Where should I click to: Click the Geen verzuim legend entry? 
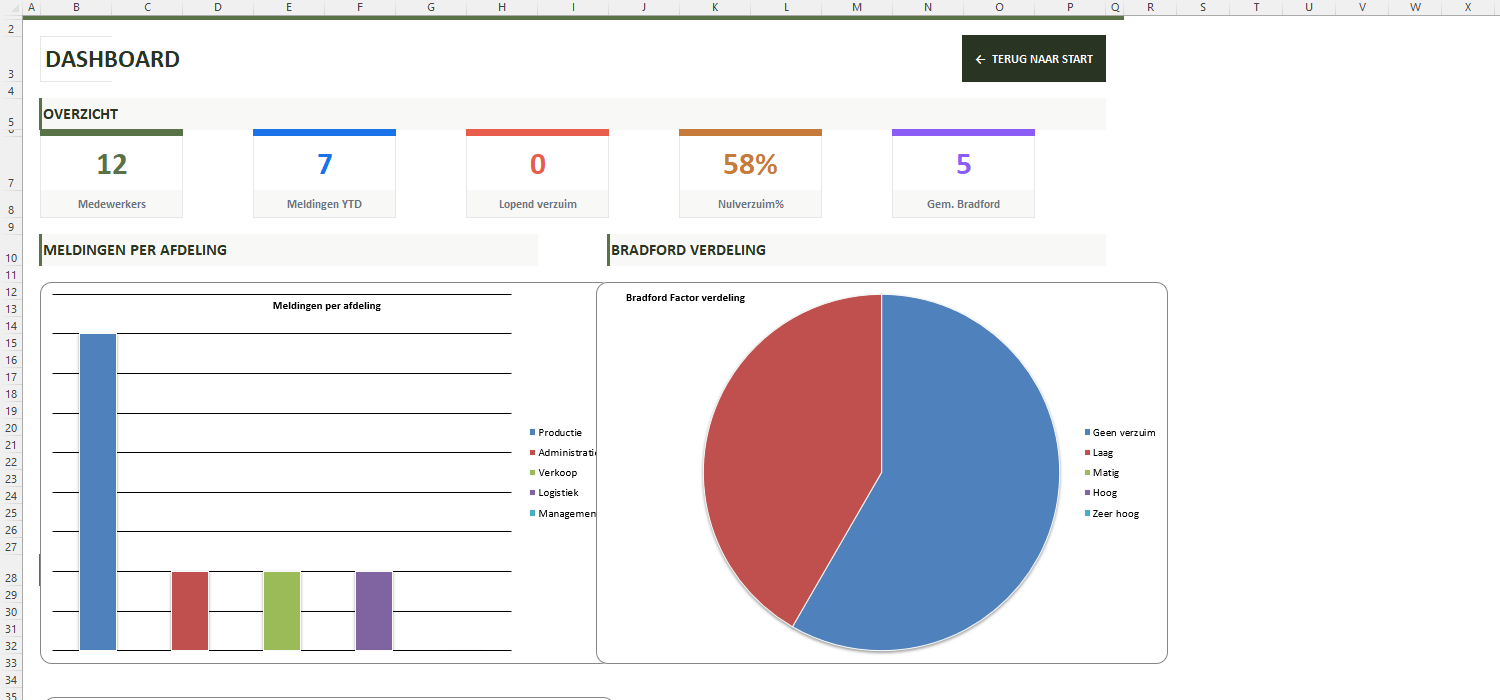point(1120,433)
